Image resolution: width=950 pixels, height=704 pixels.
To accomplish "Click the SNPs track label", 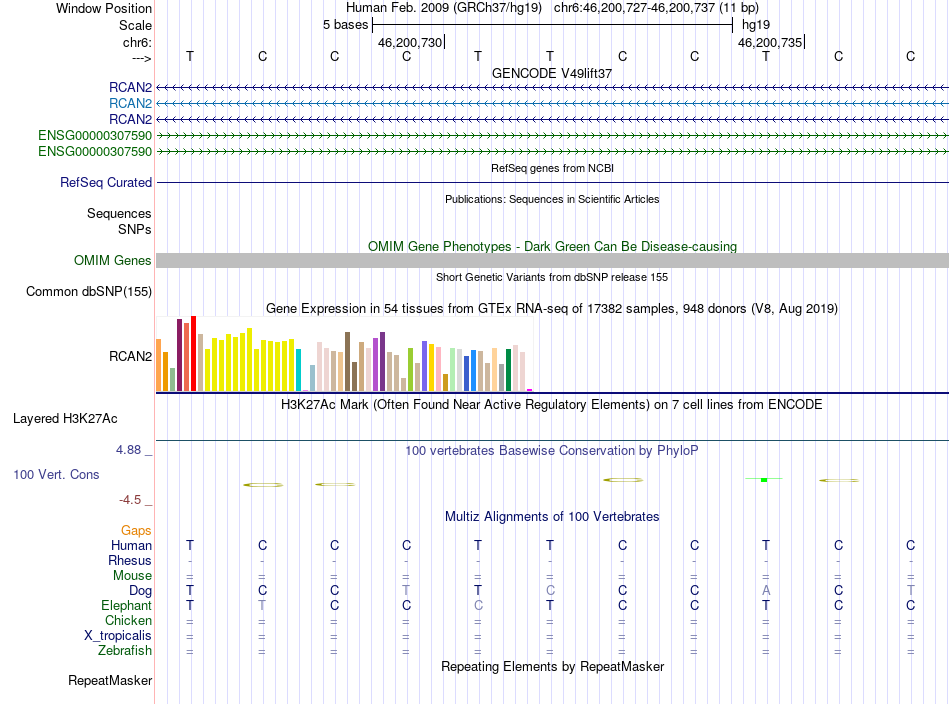I will (x=135, y=230).
